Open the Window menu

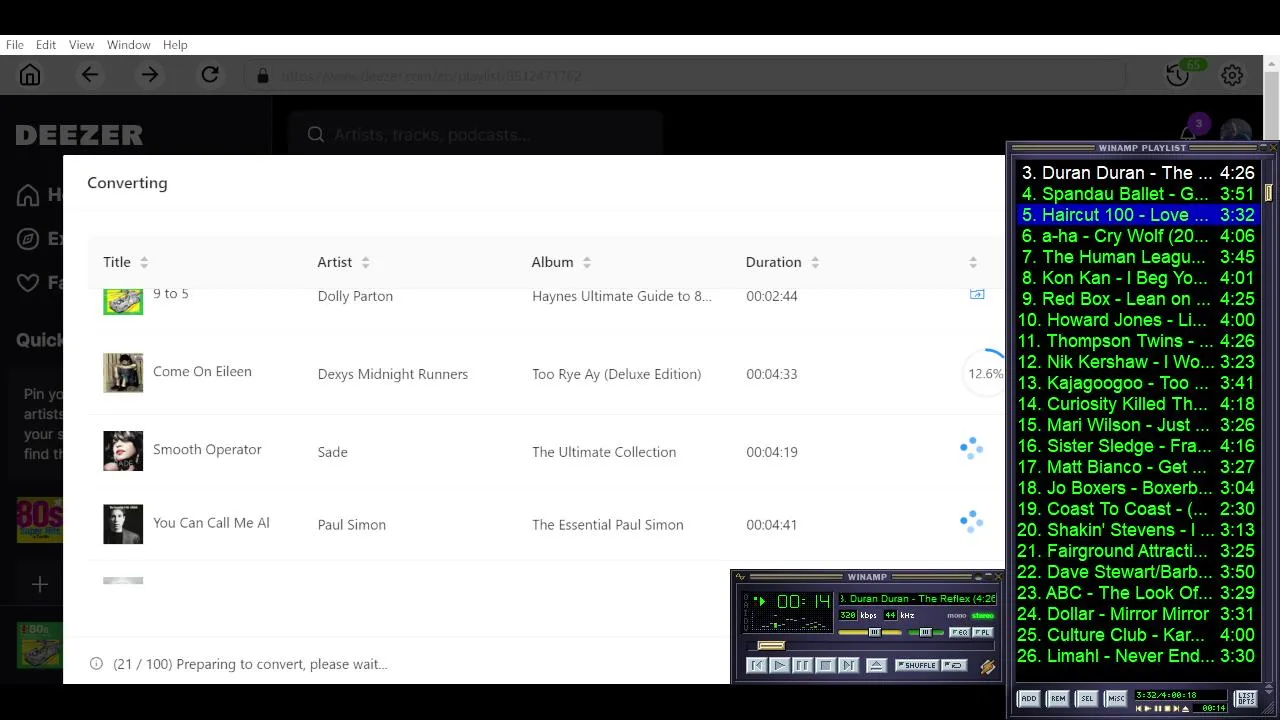click(129, 45)
